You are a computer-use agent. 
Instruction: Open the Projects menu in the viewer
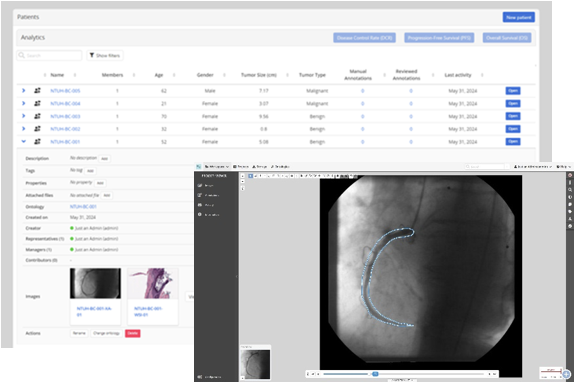(241, 166)
